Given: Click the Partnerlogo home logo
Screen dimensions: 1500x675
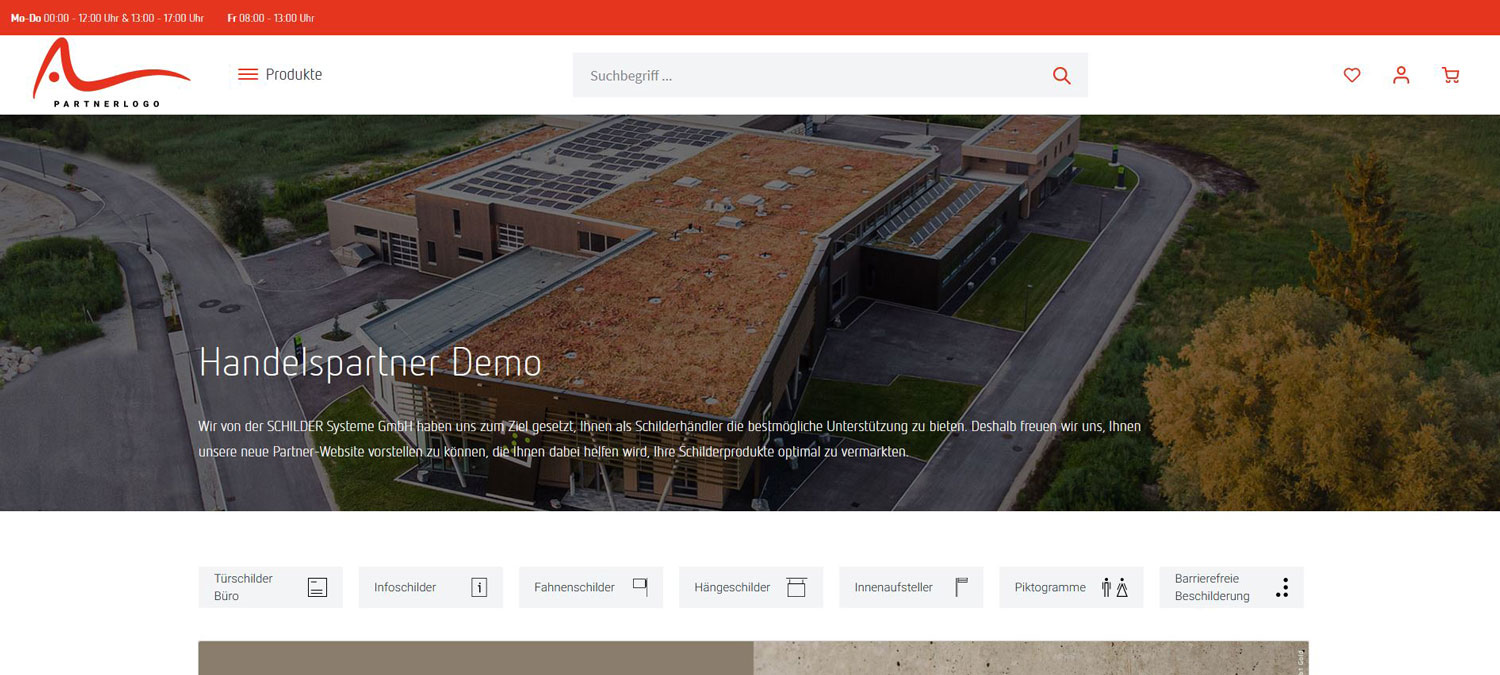Looking at the screenshot, I should point(111,73).
